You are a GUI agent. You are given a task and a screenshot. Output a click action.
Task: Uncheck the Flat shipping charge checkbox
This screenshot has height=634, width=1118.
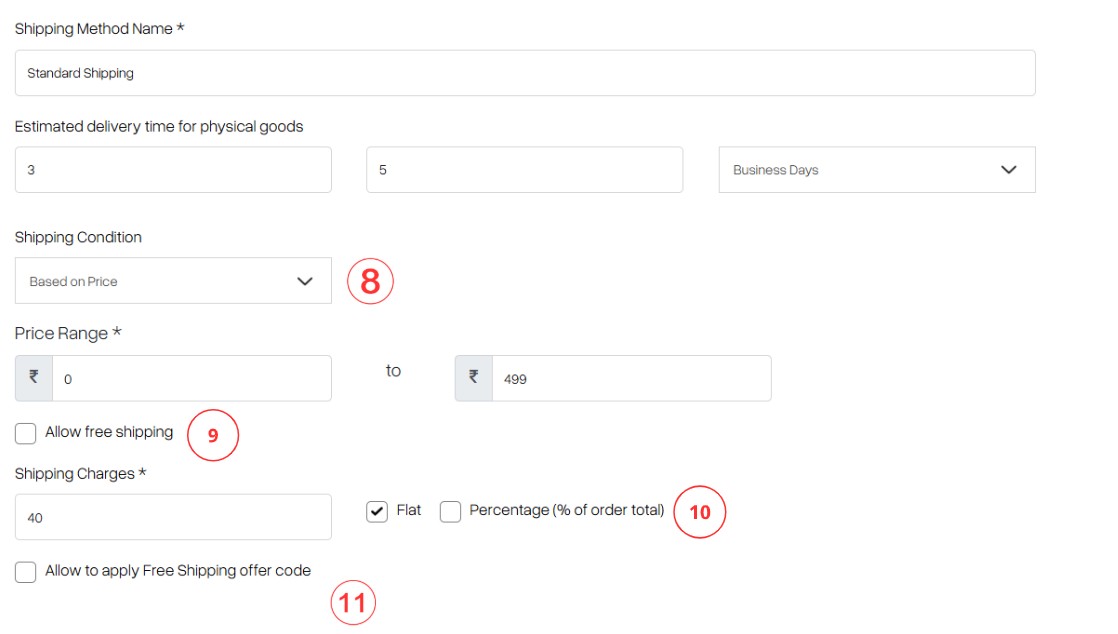click(376, 511)
